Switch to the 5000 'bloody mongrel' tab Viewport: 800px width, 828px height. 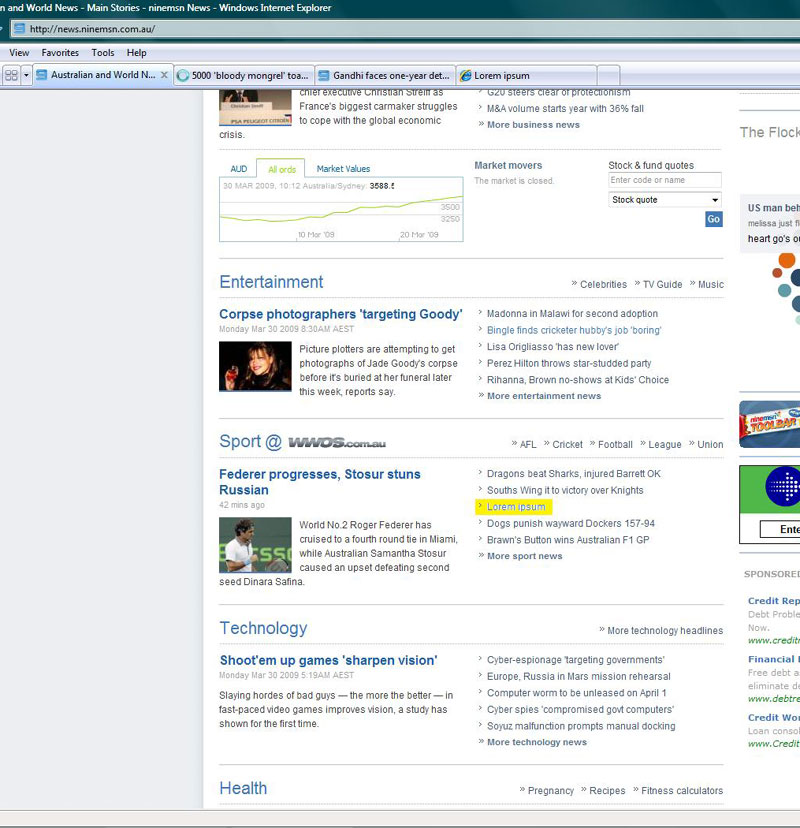[244, 76]
